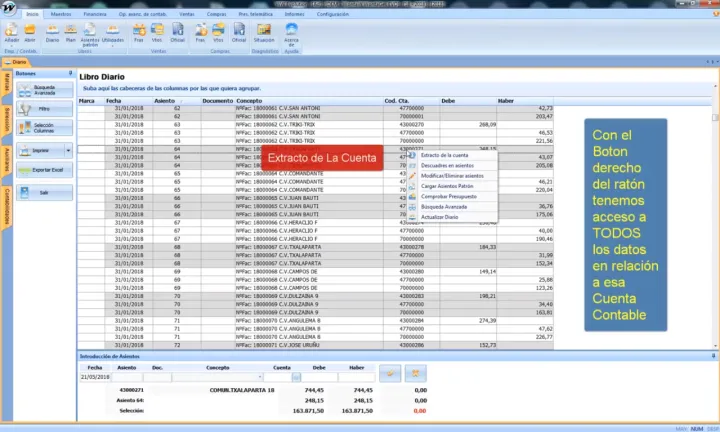
Task: Open the Oficial icon in the Ventas group
Action: [x=177, y=33]
